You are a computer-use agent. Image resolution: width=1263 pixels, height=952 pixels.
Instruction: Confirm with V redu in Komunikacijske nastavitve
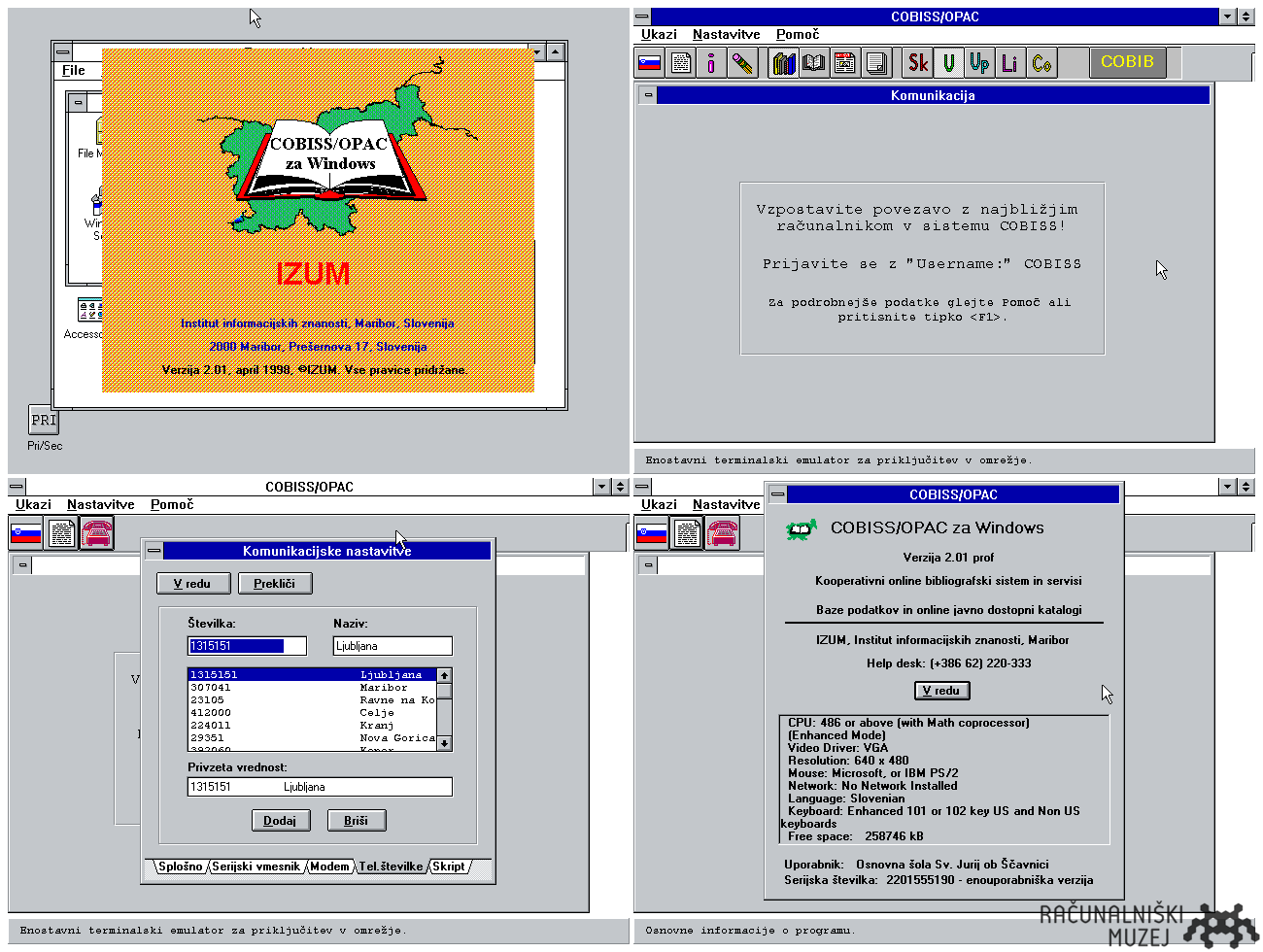(x=193, y=583)
